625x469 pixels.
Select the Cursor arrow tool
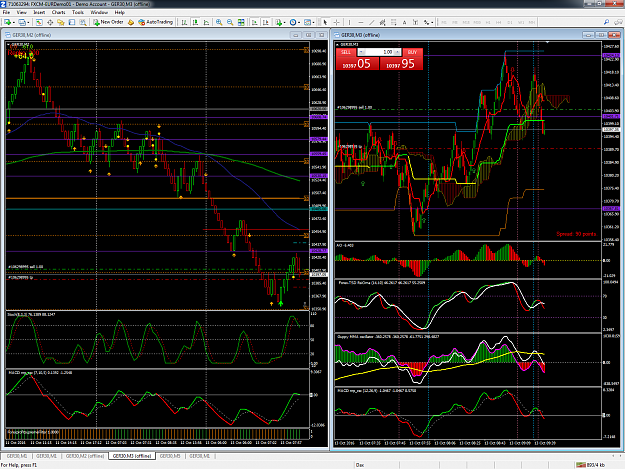[x=325, y=22]
